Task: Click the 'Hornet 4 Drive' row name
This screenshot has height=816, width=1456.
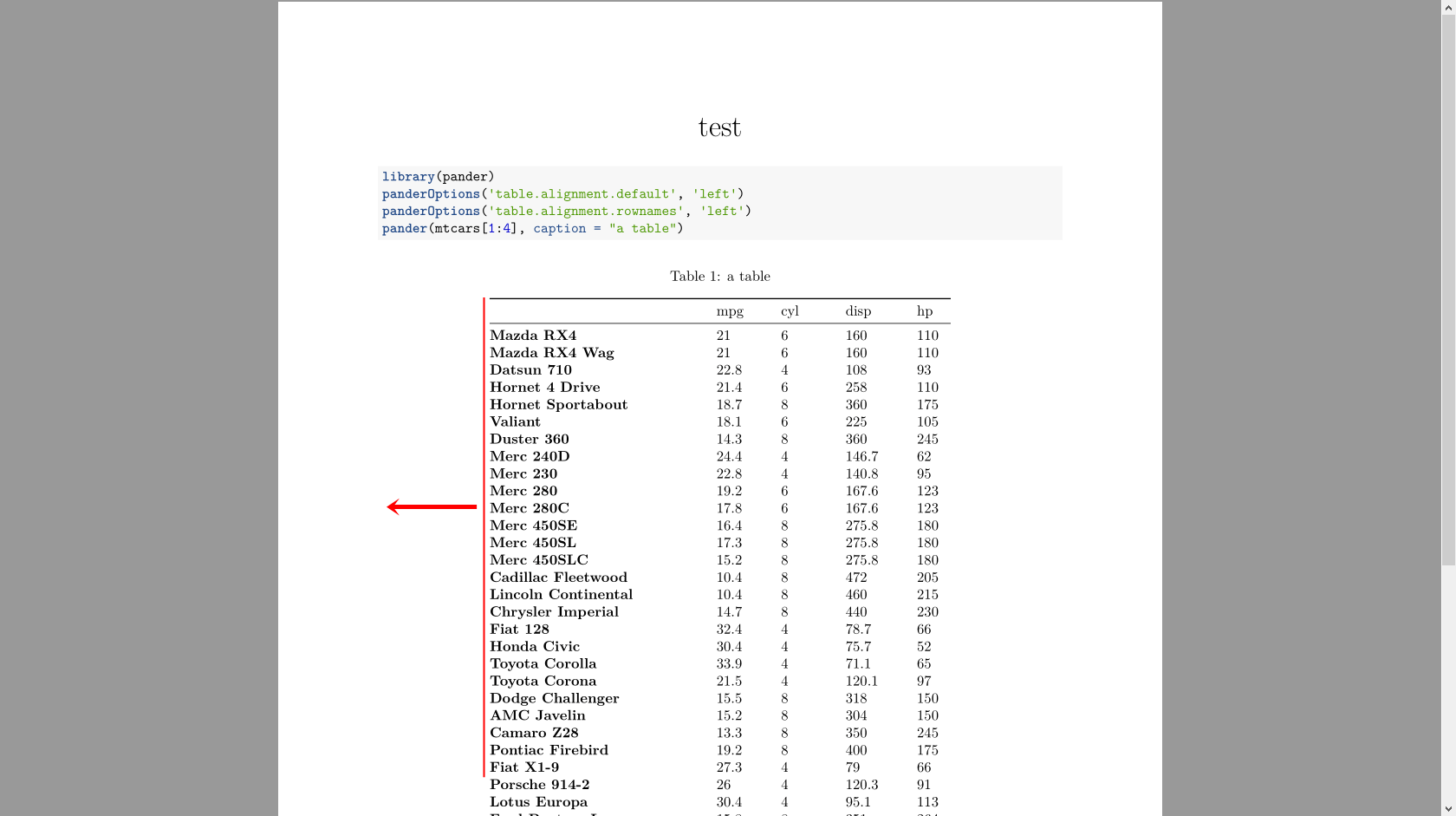Action: [x=545, y=387]
